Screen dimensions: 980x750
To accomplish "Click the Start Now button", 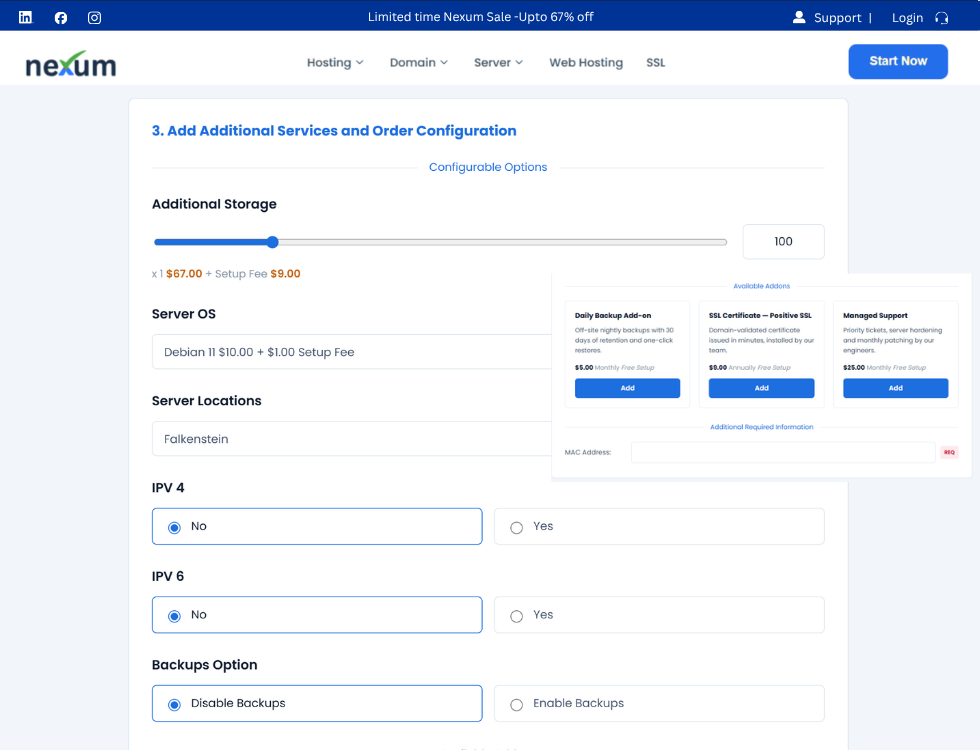I will (898, 61).
